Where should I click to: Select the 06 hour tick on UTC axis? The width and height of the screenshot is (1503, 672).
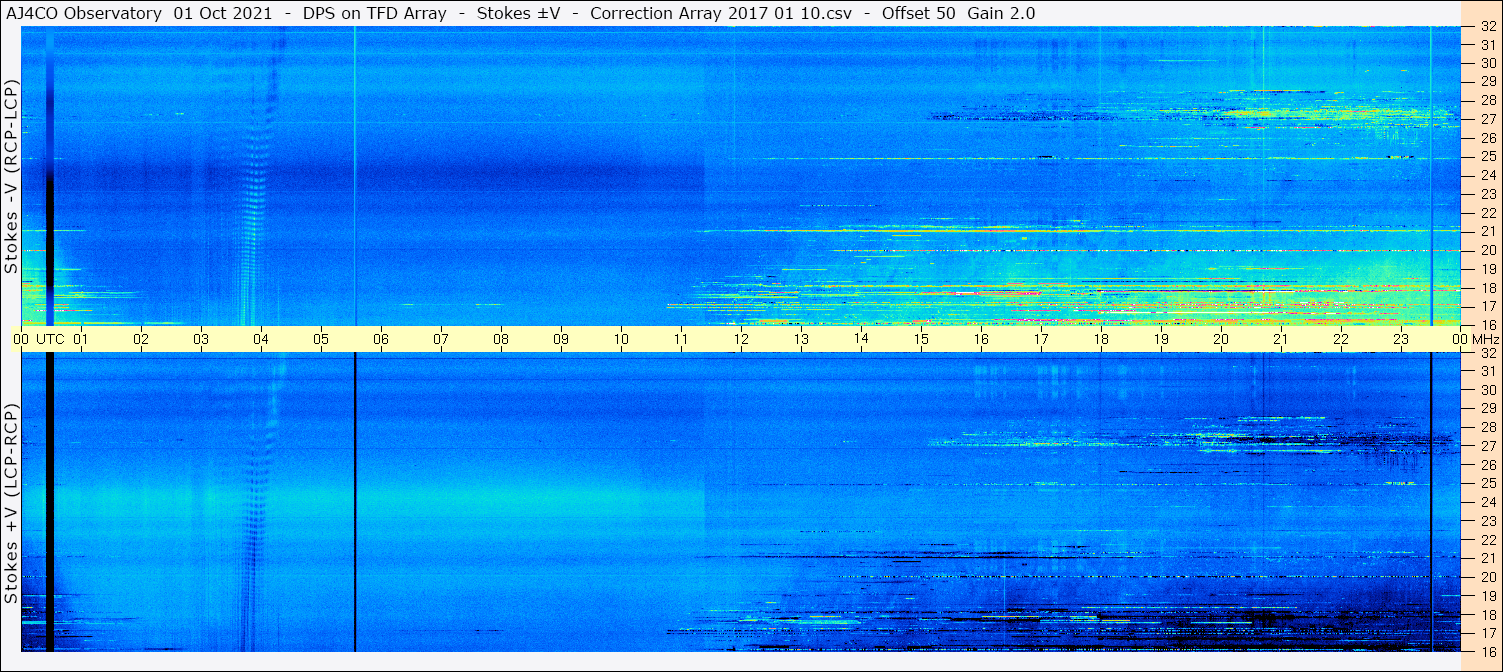coord(381,339)
